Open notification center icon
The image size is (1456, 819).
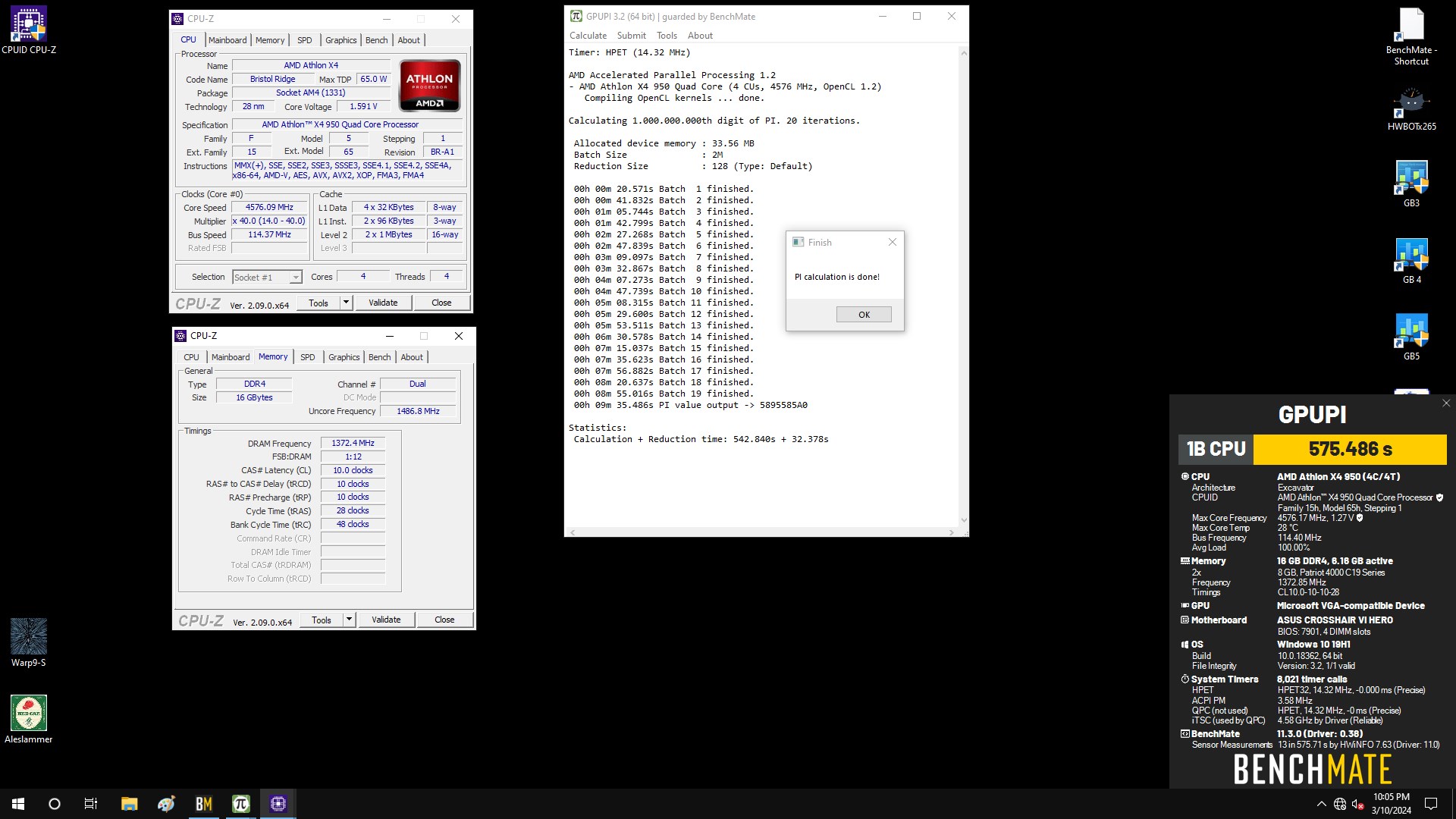(1431, 804)
